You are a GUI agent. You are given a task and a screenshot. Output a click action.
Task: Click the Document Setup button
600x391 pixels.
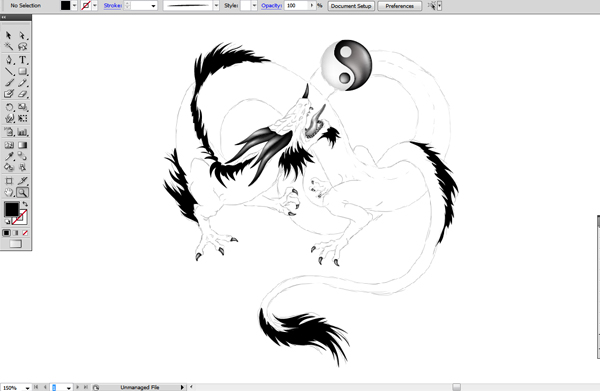351,6
